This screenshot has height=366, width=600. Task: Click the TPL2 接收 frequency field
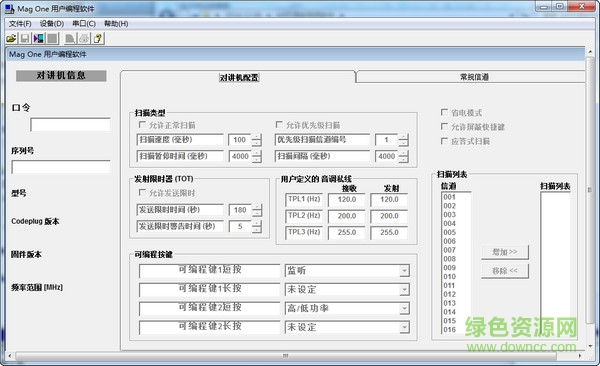(x=347, y=216)
